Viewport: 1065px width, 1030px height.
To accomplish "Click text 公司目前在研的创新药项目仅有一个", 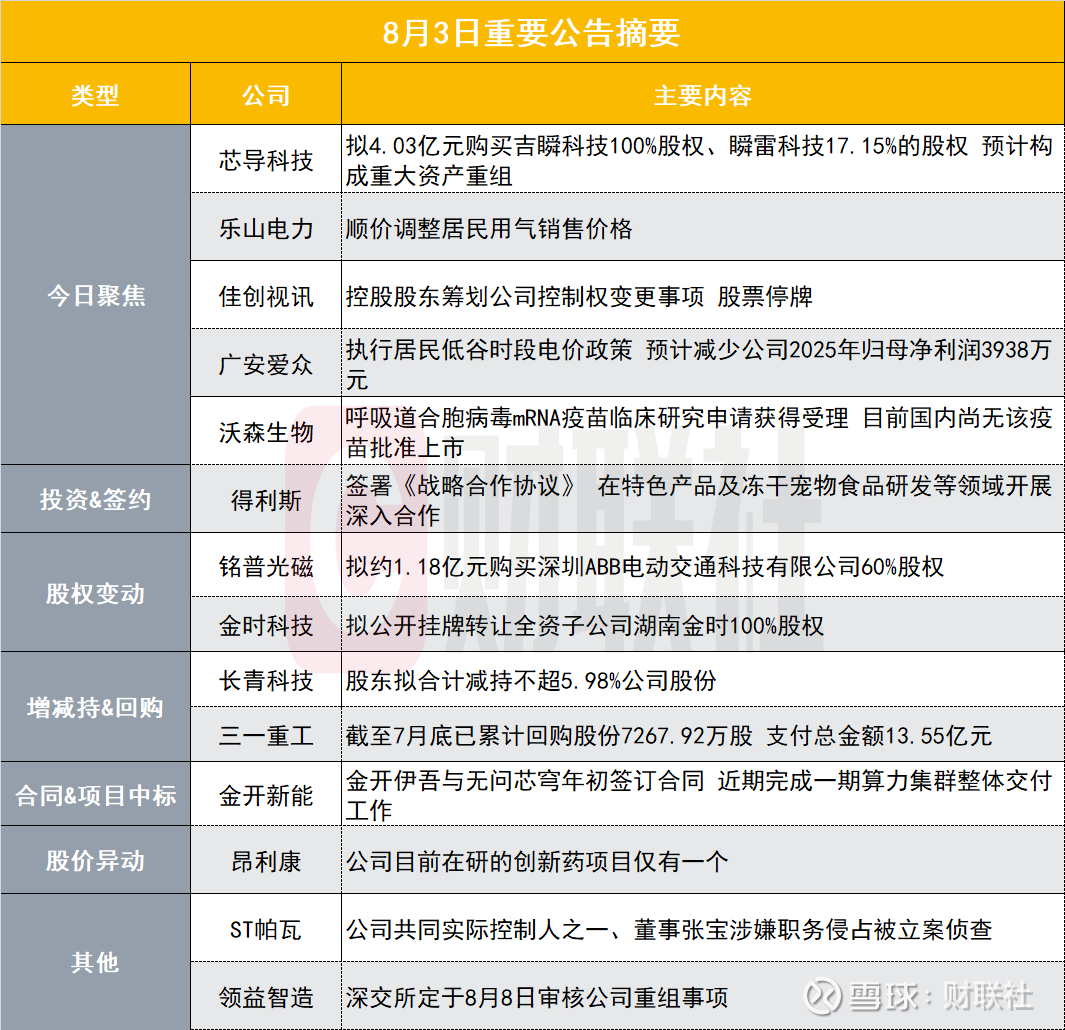I will (537, 861).
